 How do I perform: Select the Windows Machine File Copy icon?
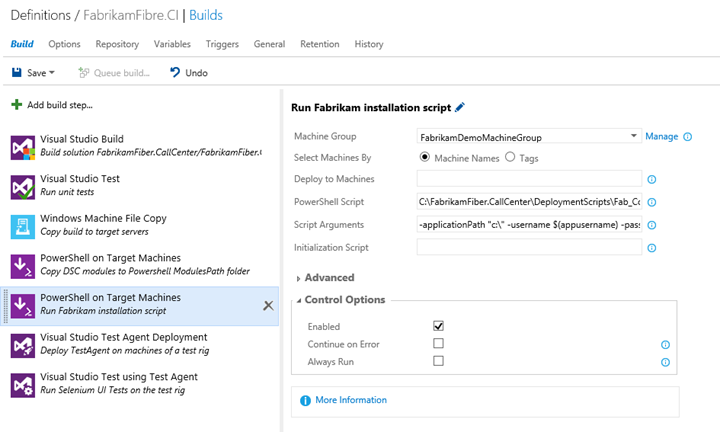click(23, 226)
